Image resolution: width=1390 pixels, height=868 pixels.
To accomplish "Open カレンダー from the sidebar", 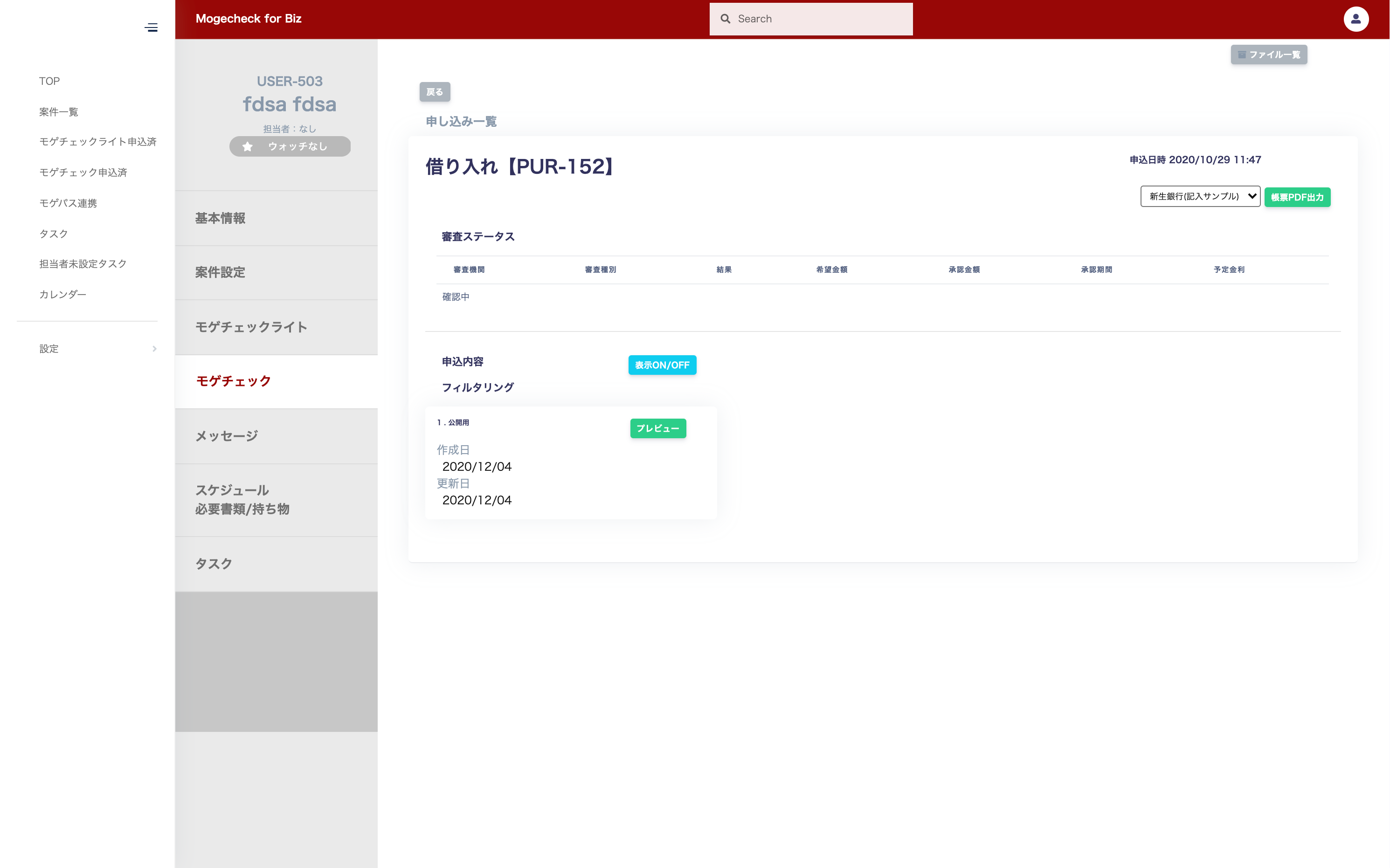I will [62, 294].
